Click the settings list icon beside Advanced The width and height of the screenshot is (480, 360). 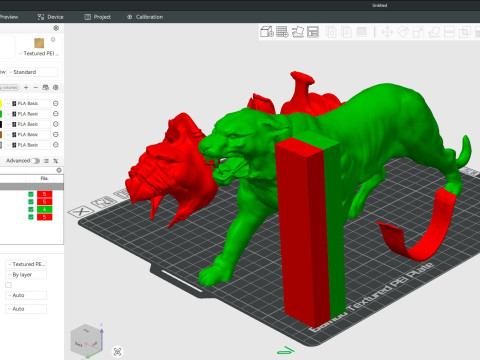(x=46, y=161)
